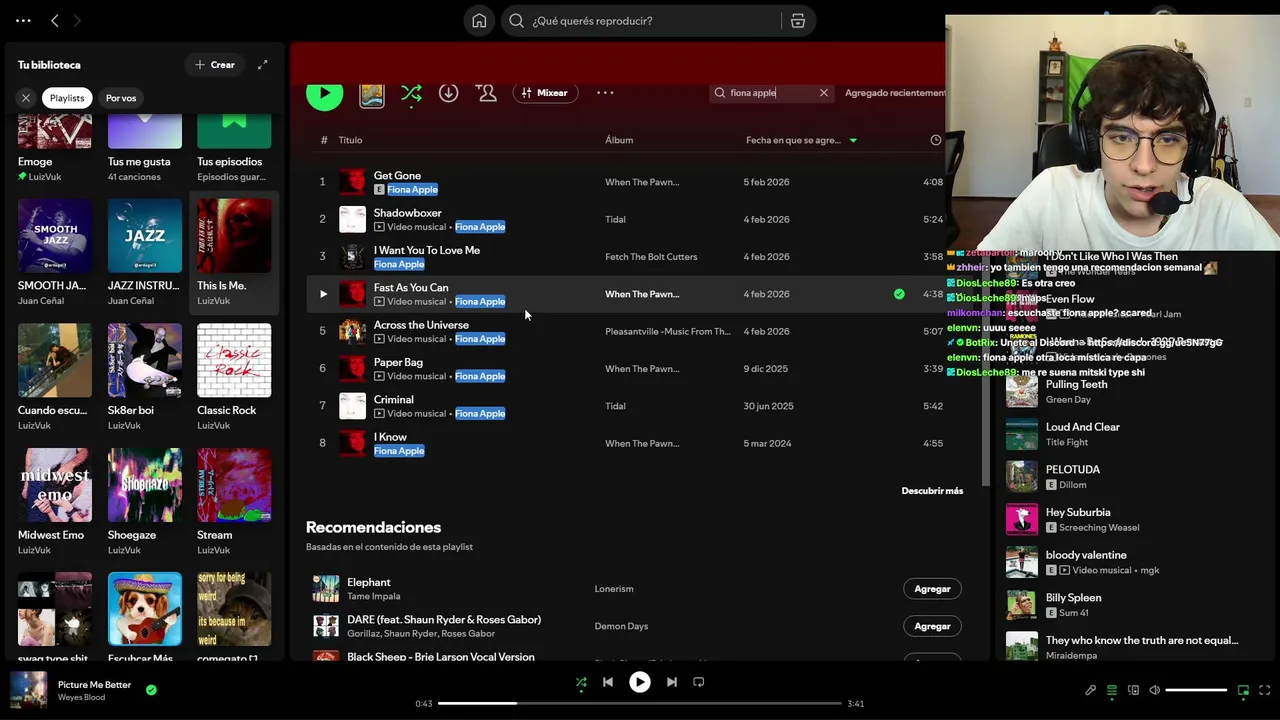Clear the 'fiona apple' playlist search
This screenshot has width=1280, height=720.
(x=824, y=93)
